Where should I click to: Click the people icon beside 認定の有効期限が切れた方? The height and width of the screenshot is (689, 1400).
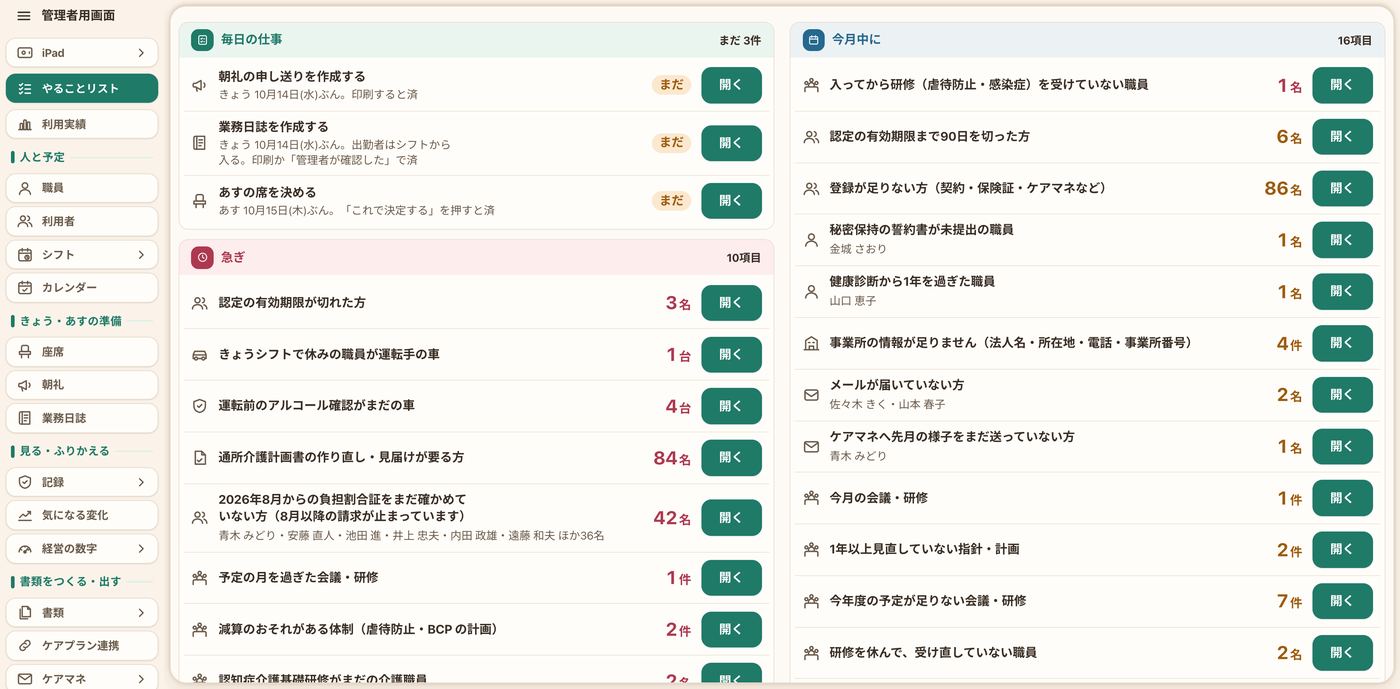click(199, 303)
